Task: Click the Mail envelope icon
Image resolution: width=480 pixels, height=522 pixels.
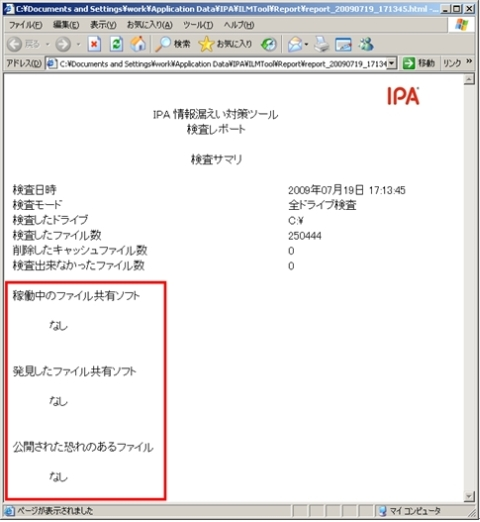Action: point(295,44)
